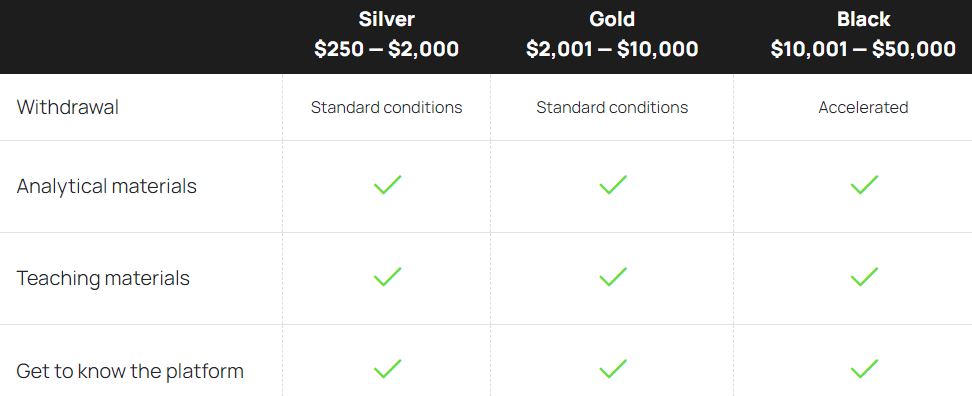Click Black checkmark for Get to know the platform

point(864,369)
